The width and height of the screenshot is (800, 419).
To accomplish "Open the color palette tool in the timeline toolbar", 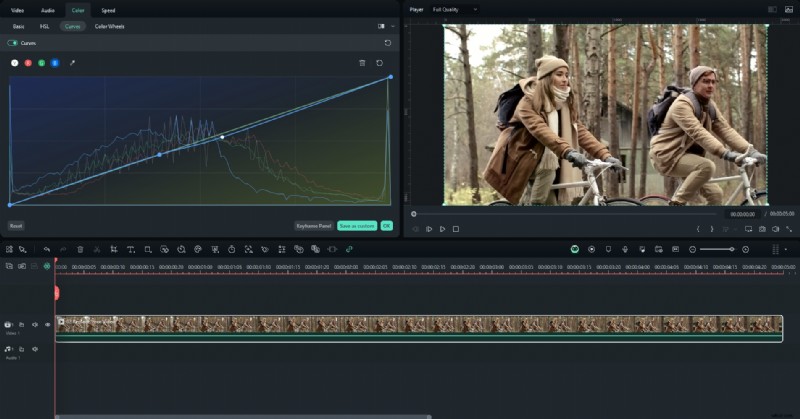I will point(198,249).
